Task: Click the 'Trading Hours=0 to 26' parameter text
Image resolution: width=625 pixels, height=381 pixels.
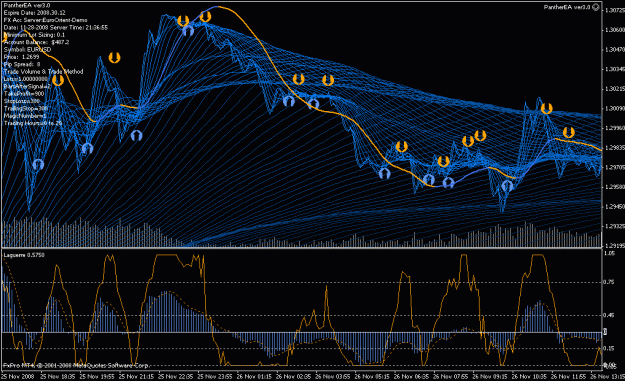Action: tap(33, 123)
